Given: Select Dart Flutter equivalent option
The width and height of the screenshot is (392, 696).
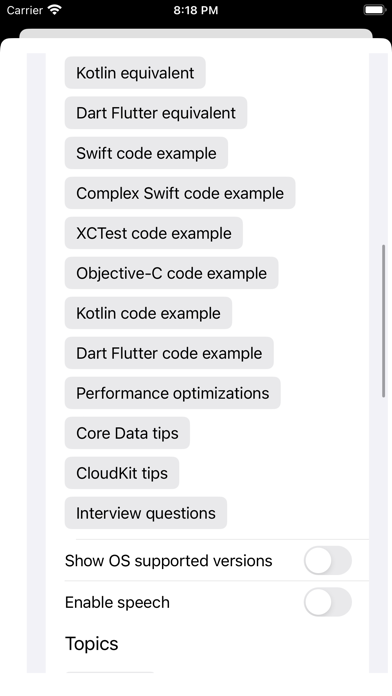Looking at the screenshot, I should (x=156, y=113).
